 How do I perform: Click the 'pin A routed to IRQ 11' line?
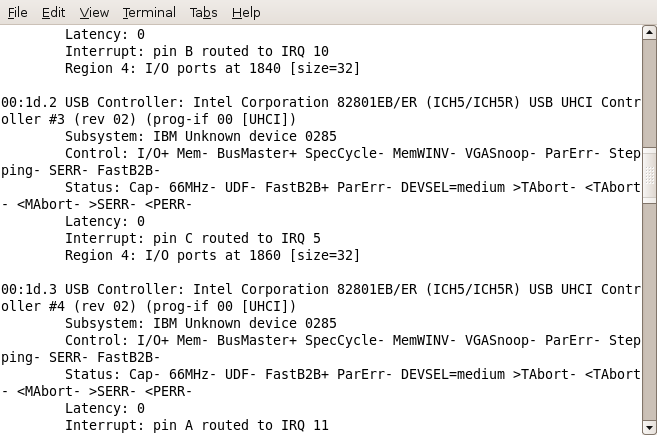click(x=197, y=425)
